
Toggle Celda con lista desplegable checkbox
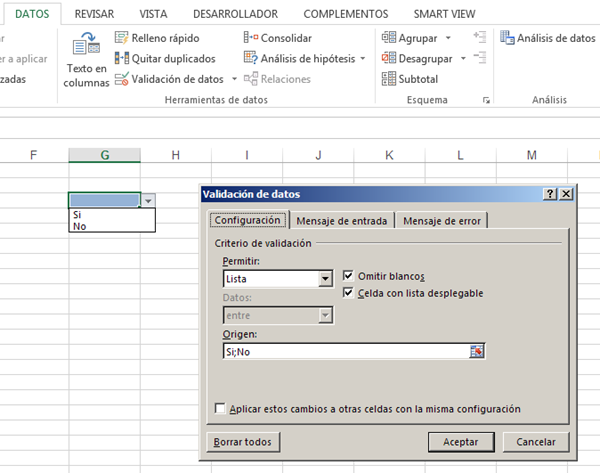[x=349, y=293]
